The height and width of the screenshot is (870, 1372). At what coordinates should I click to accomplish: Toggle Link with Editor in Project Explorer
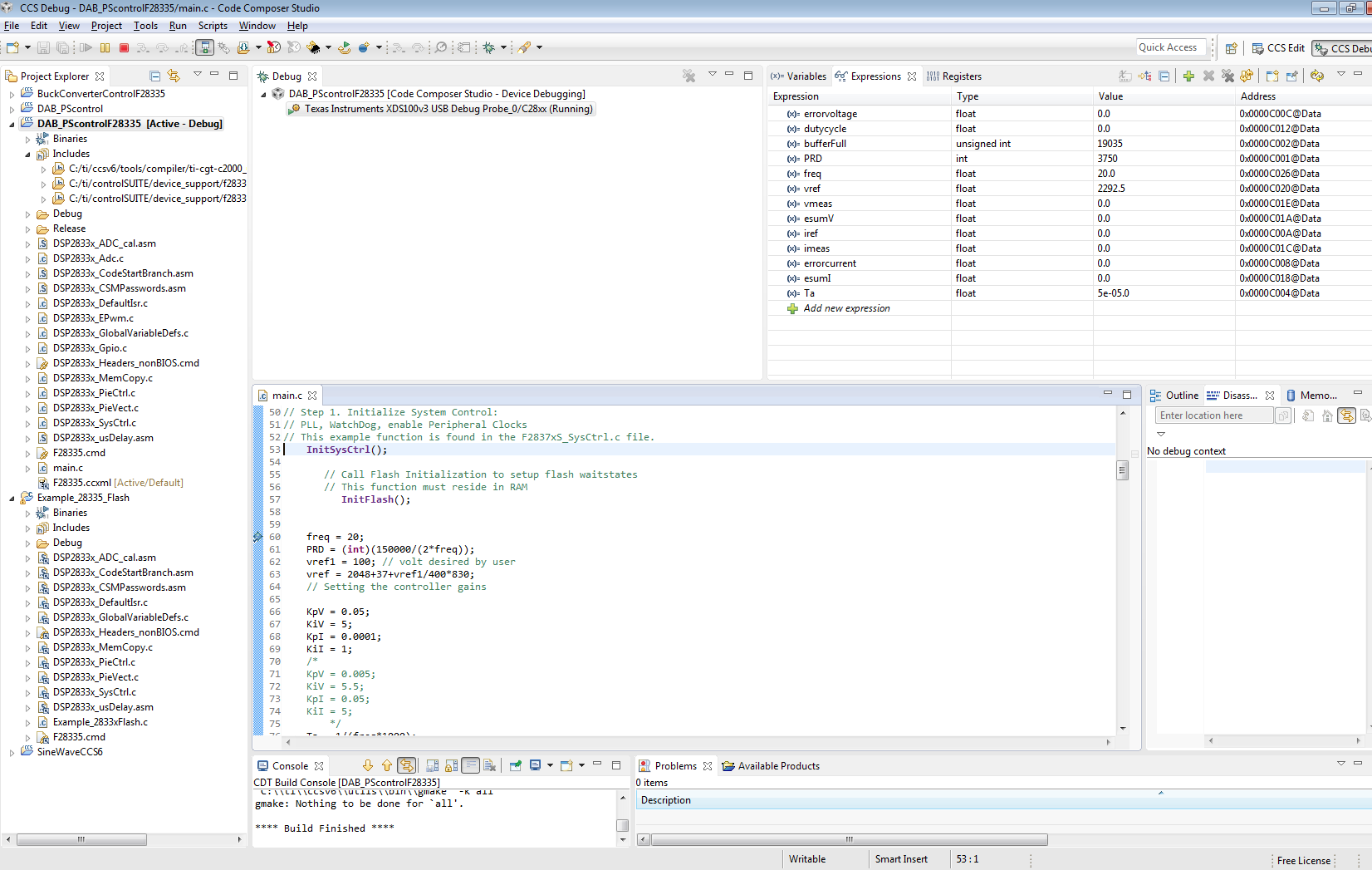point(174,76)
